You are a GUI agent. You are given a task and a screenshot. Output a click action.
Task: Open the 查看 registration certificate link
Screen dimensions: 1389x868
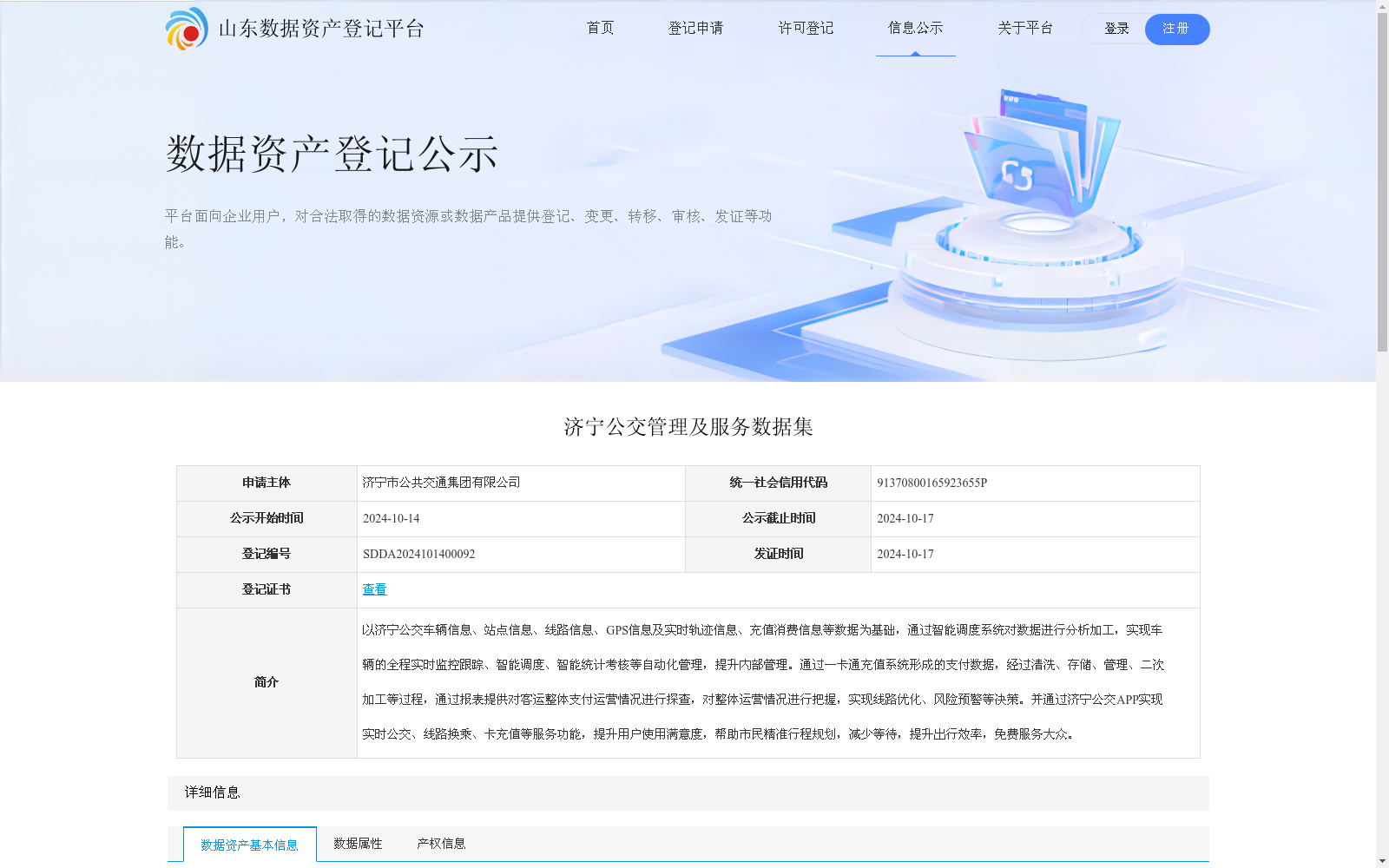(374, 589)
